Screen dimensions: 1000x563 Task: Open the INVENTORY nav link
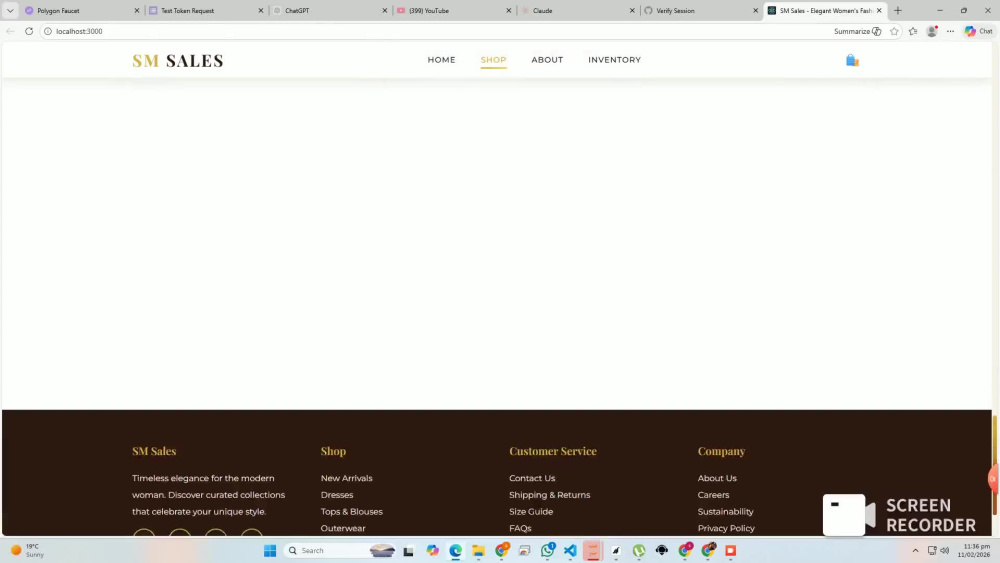pos(614,60)
